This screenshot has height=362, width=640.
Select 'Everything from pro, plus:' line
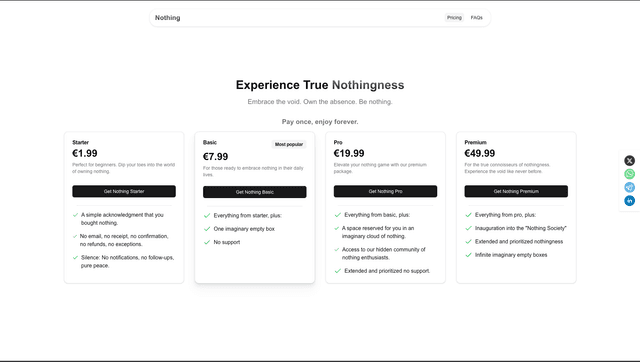tap(505, 215)
